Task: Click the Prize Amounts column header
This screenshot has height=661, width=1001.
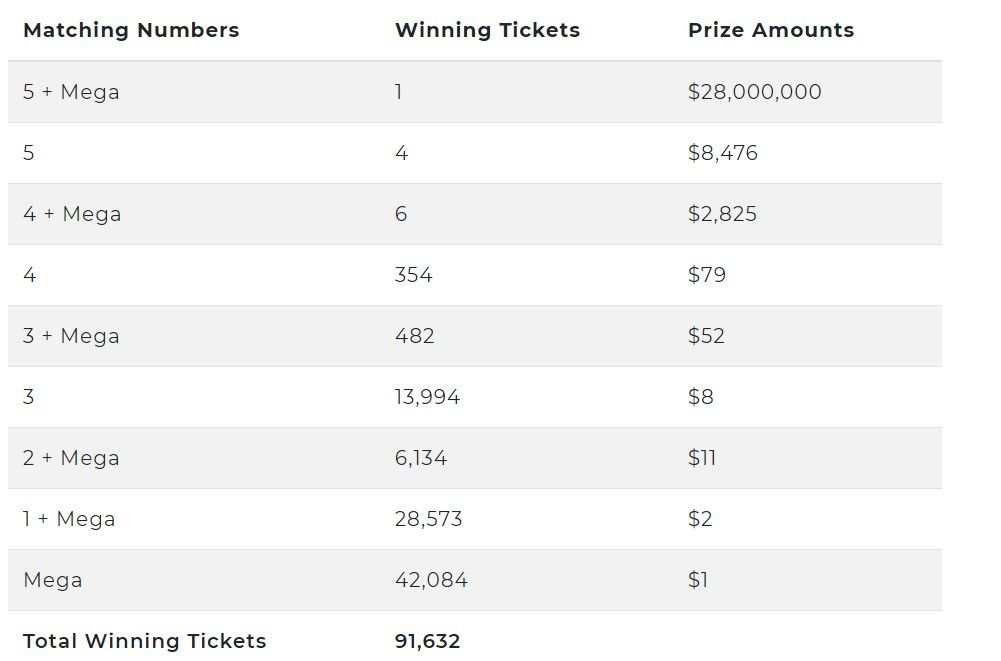Action: point(771,30)
